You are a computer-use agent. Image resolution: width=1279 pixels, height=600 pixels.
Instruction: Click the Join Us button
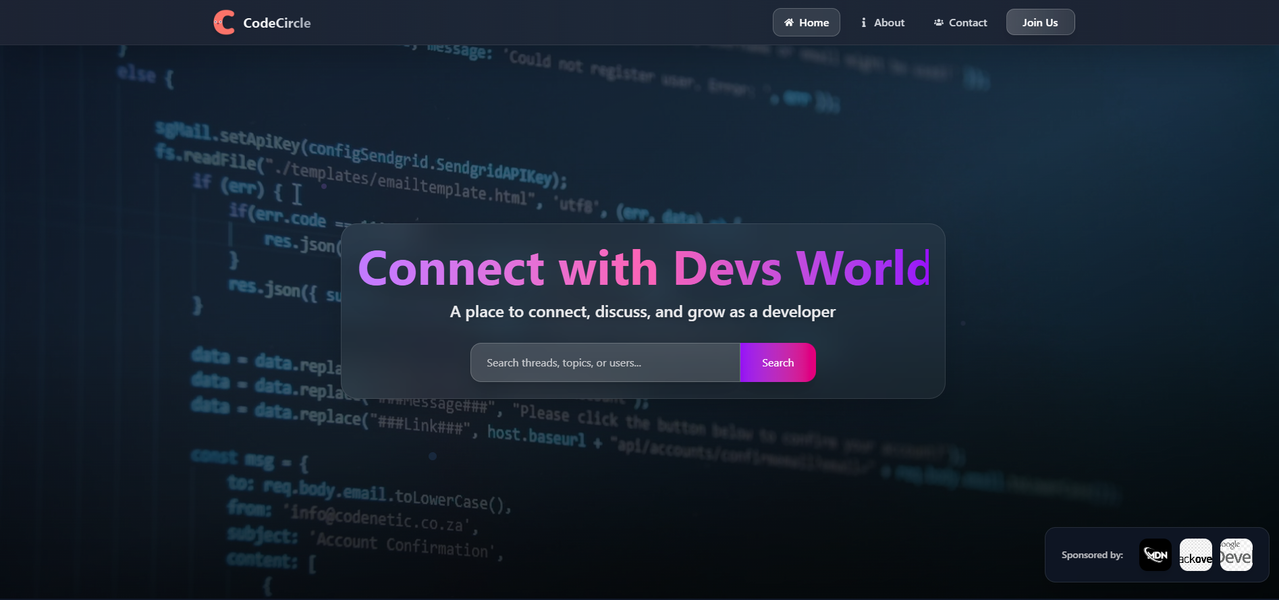click(1040, 22)
